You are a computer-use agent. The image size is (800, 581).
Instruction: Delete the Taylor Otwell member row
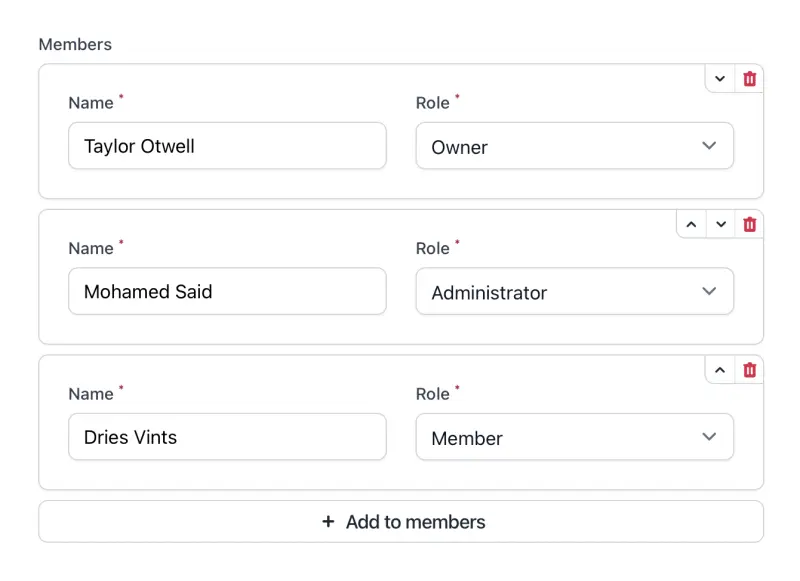tap(749, 79)
